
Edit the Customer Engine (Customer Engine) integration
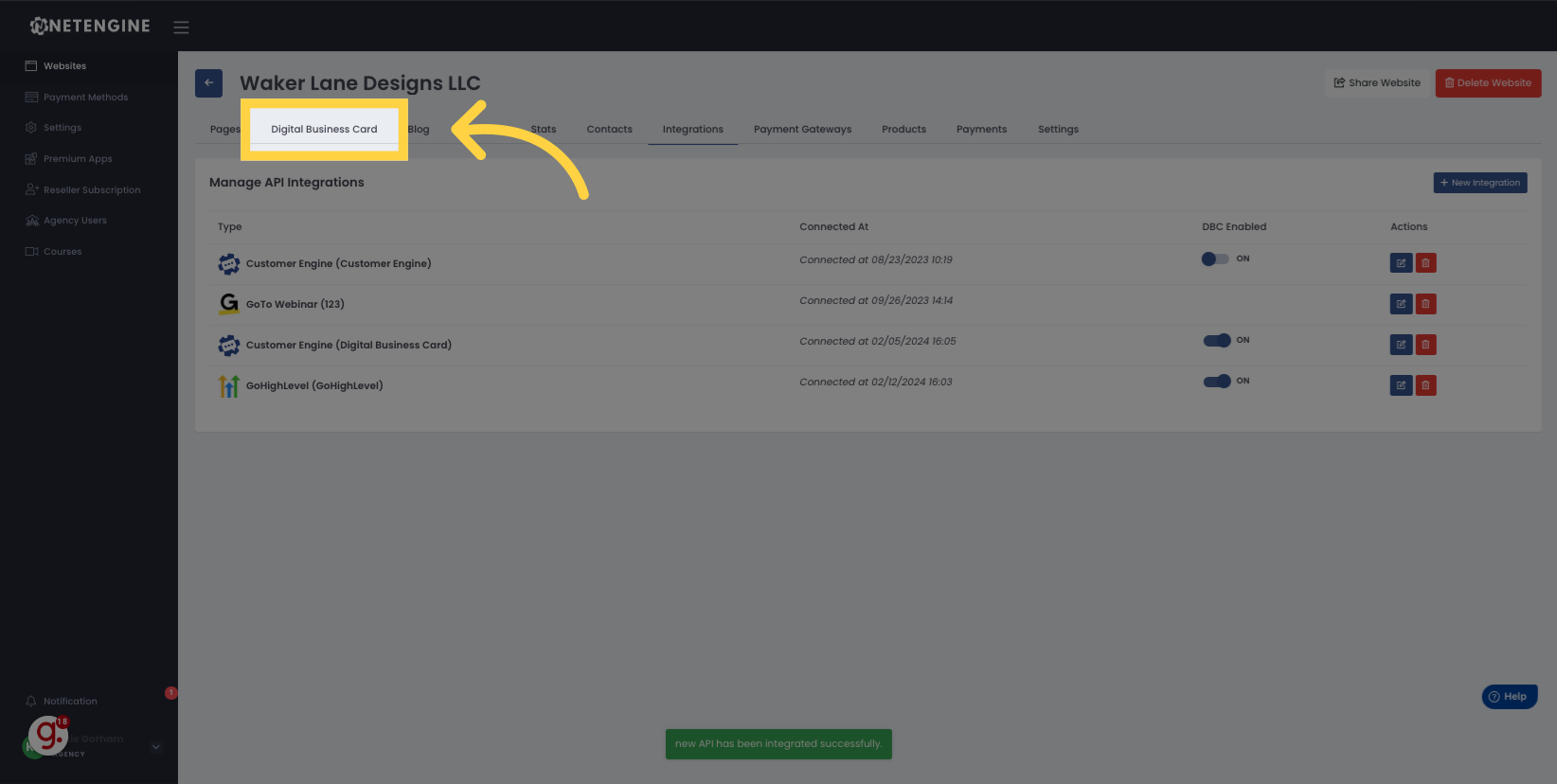coord(1401,263)
